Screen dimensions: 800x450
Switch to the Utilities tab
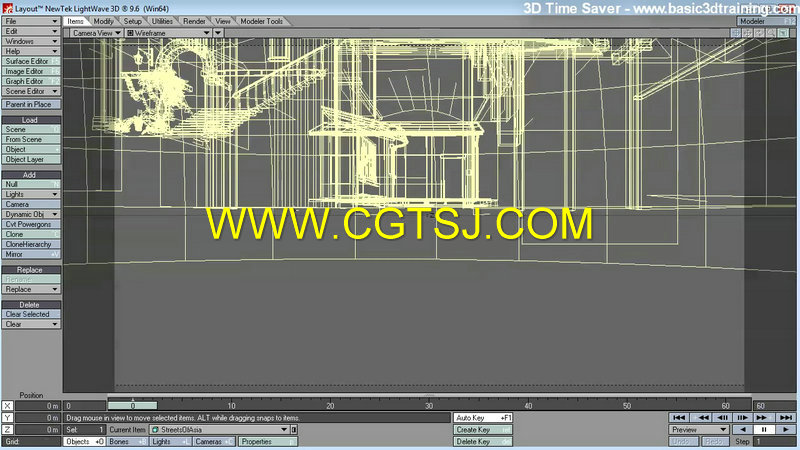tap(162, 21)
